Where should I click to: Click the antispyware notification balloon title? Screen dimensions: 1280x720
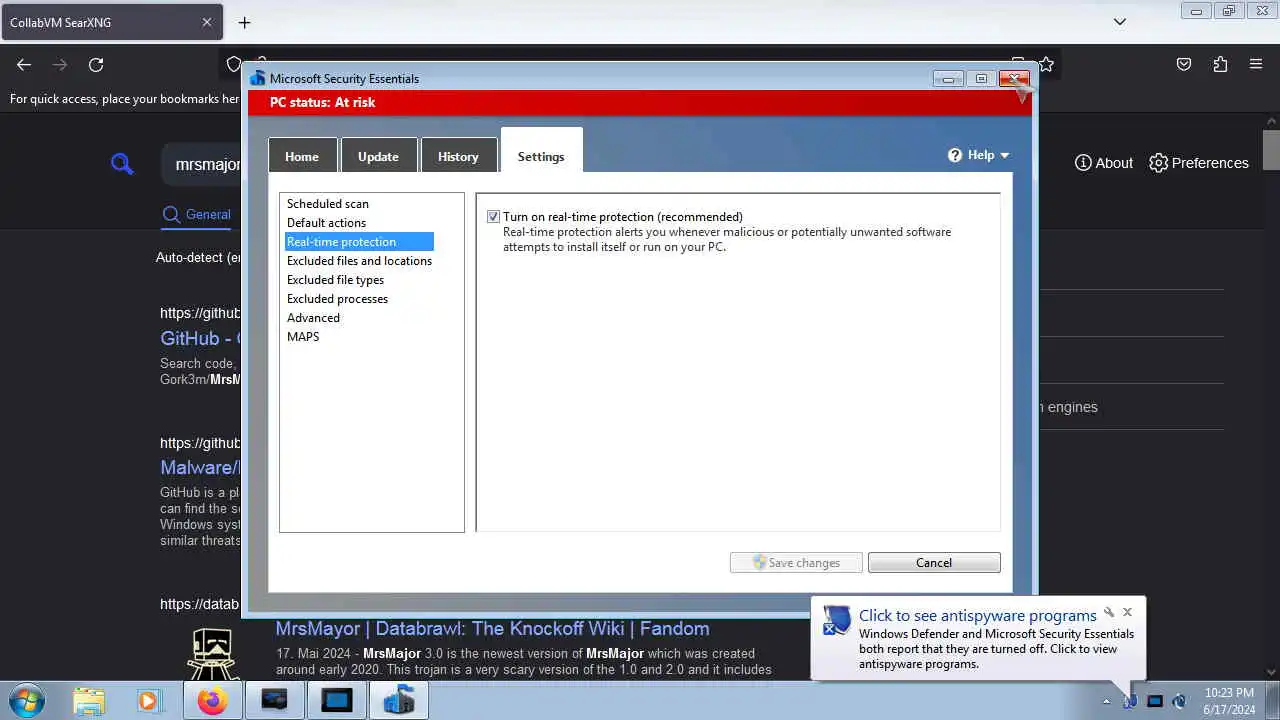[x=978, y=615]
